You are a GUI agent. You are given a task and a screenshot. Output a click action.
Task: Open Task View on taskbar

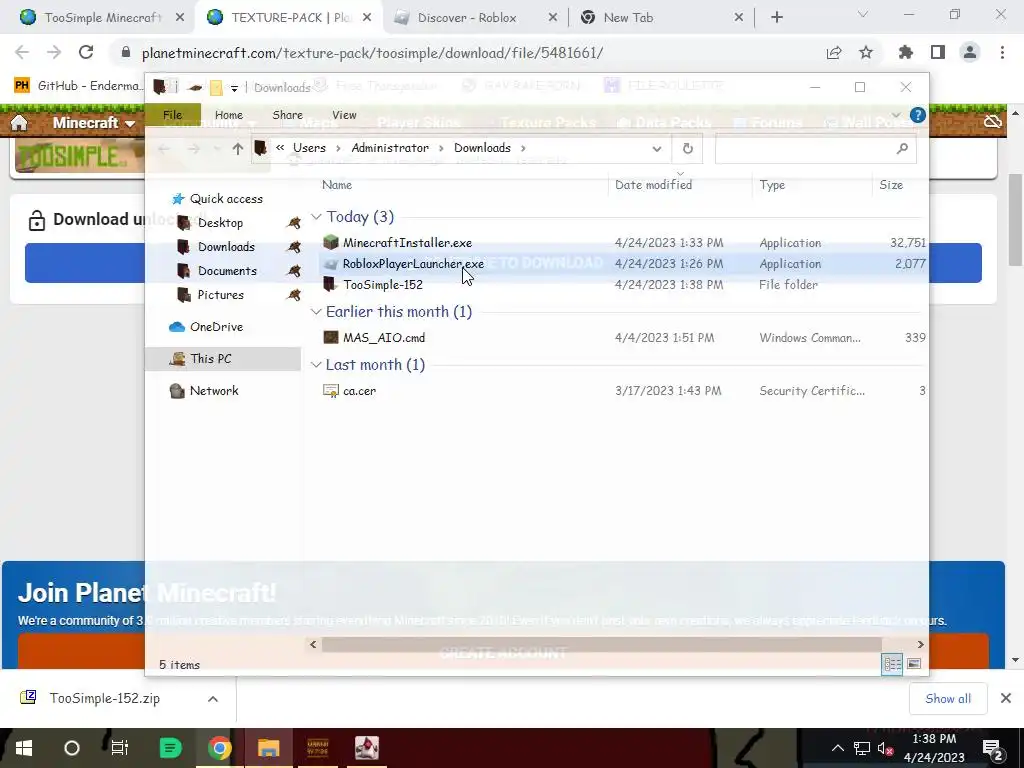[x=120, y=748]
